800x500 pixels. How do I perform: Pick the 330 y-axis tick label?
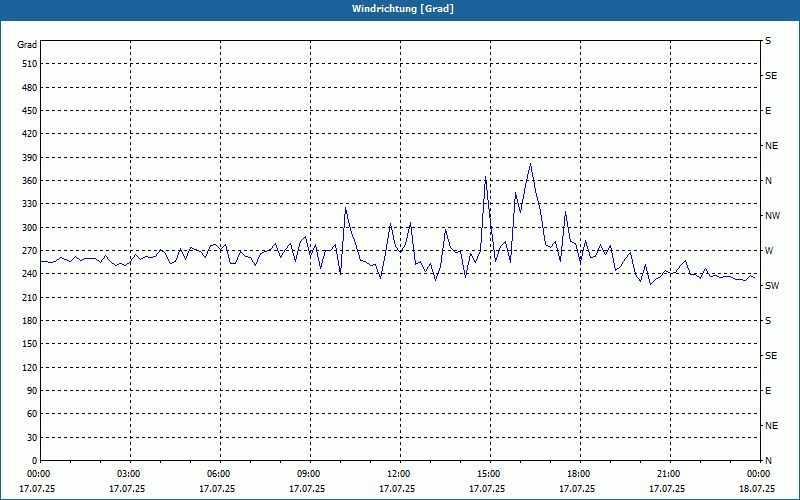[30, 204]
